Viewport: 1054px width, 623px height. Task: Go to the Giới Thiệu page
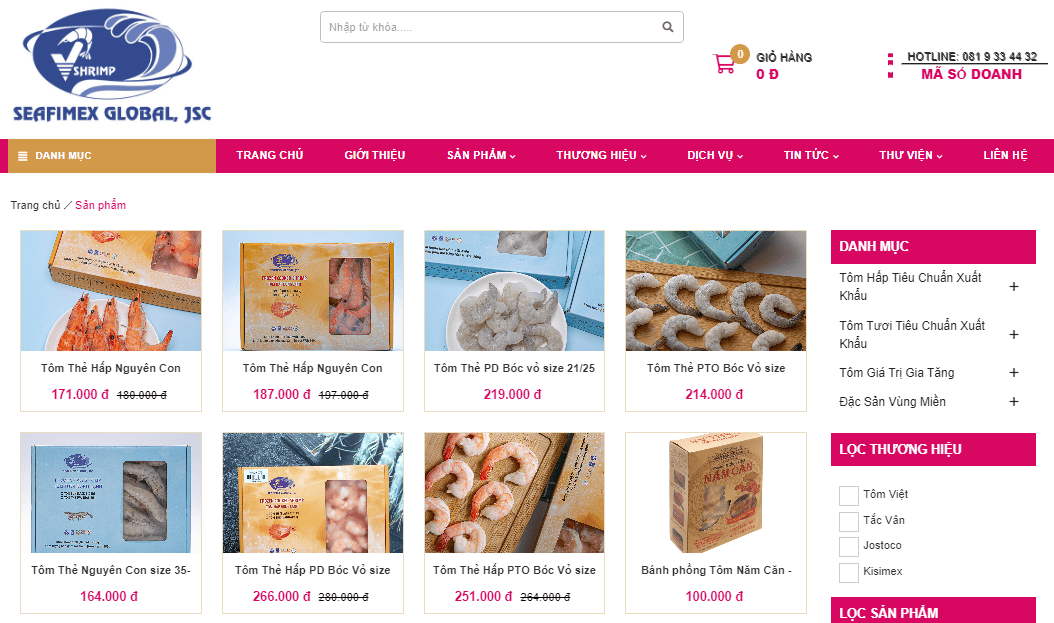(374, 155)
